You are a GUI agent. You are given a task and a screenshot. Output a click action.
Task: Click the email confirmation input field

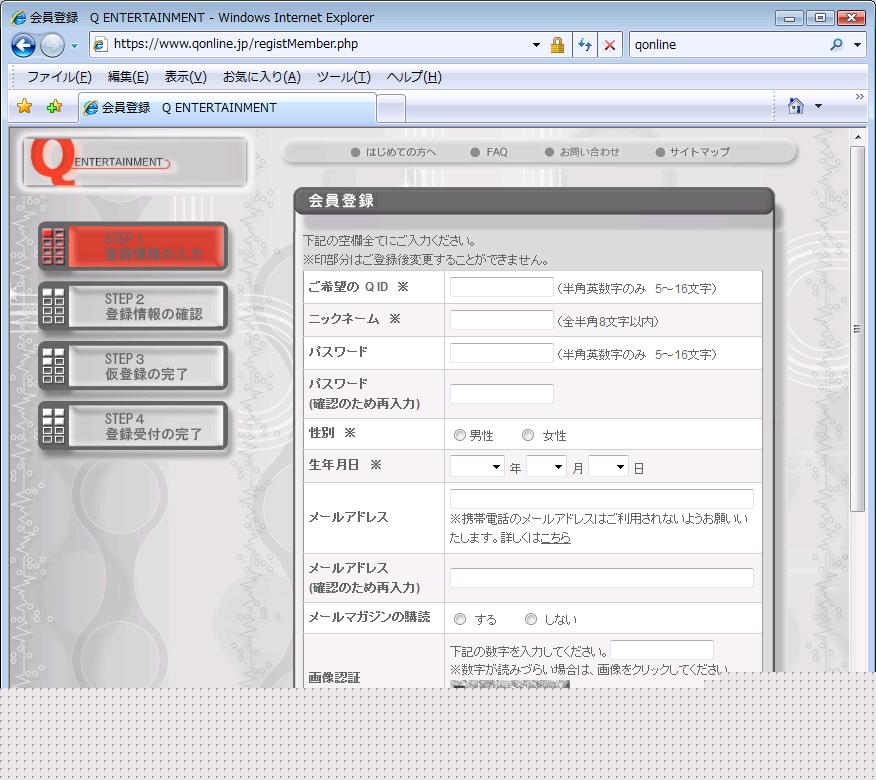(602, 578)
